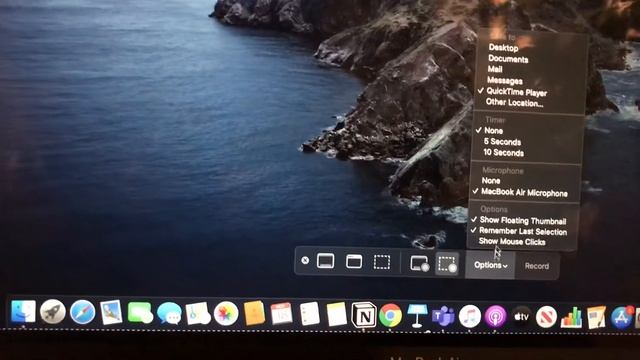
Task: Select QuickTime Player save destination
Action: (516, 92)
